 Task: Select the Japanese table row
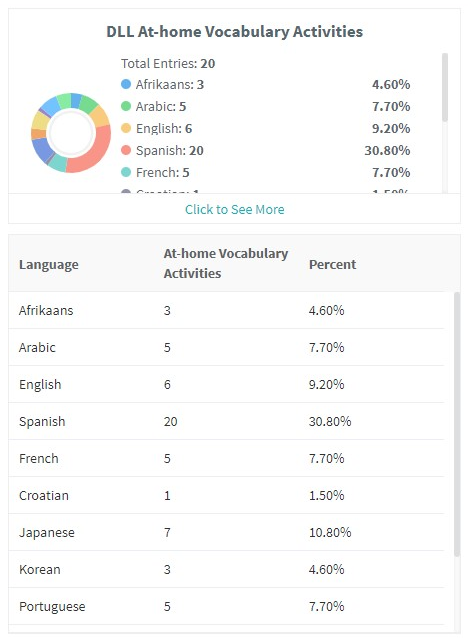(226, 532)
